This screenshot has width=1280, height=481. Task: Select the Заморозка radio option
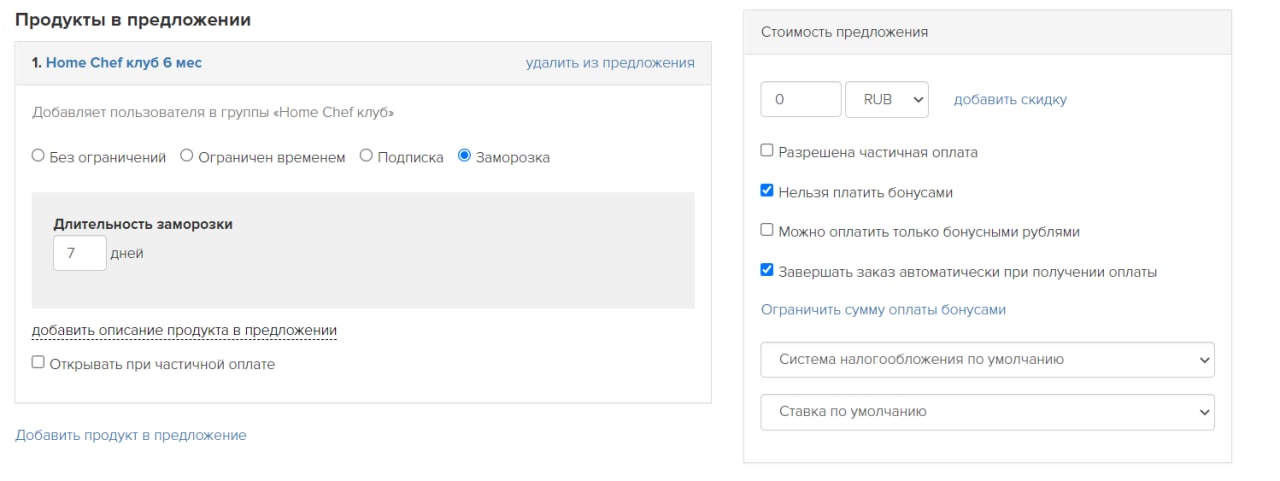point(464,156)
